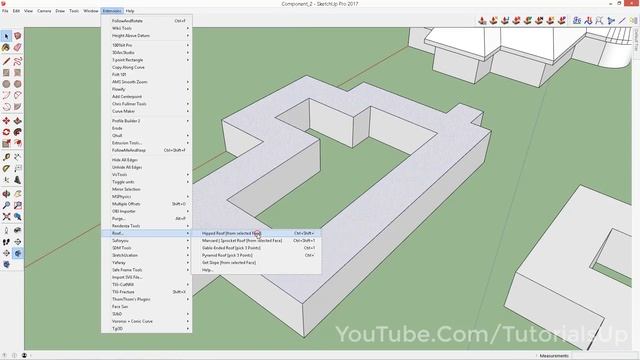Activate the 2 Point Arc tool
Viewport: 640px width, 360px height.
(18, 96)
